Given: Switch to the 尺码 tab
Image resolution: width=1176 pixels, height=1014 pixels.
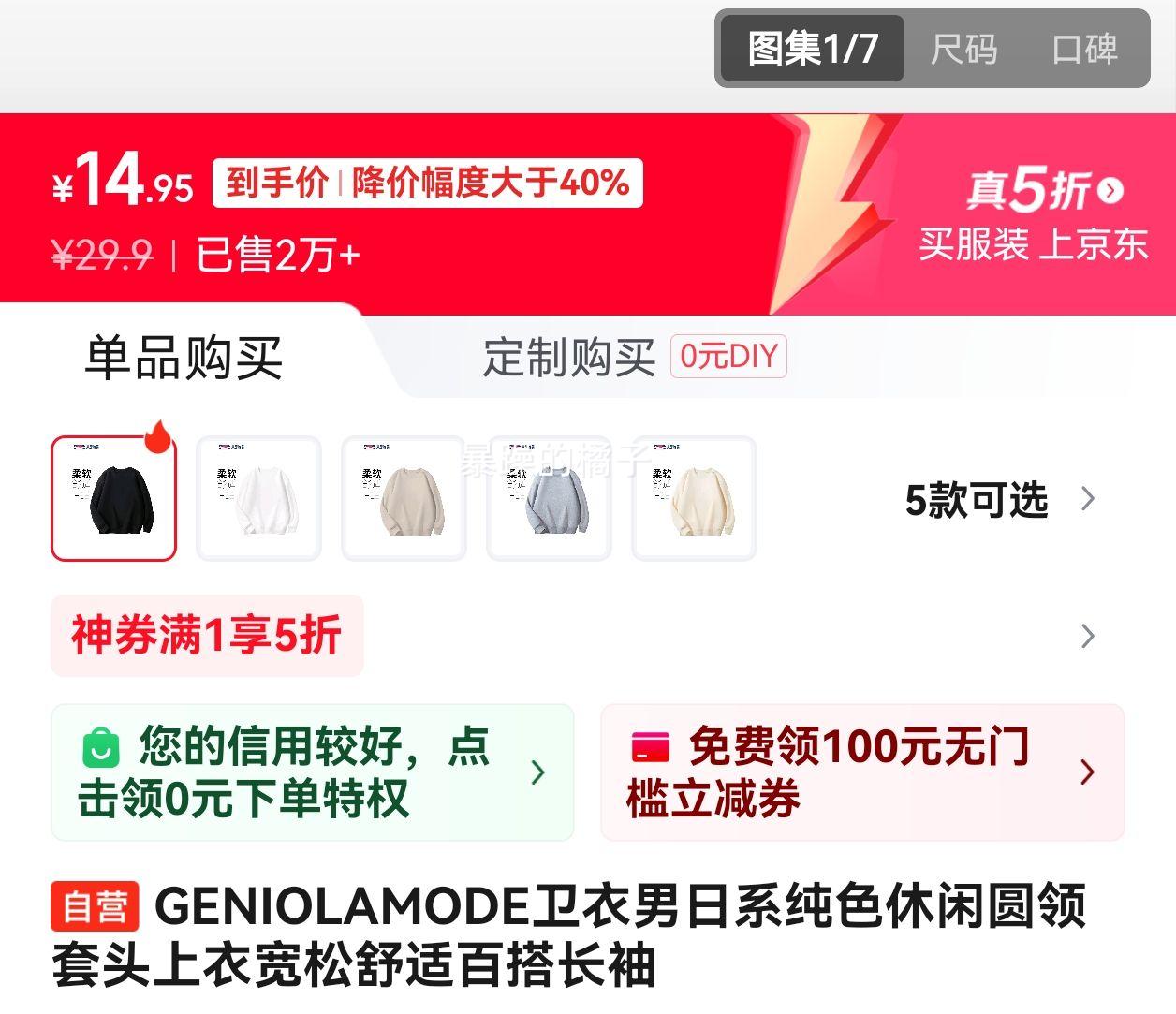Looking at the screenshot, I should 963,49.
